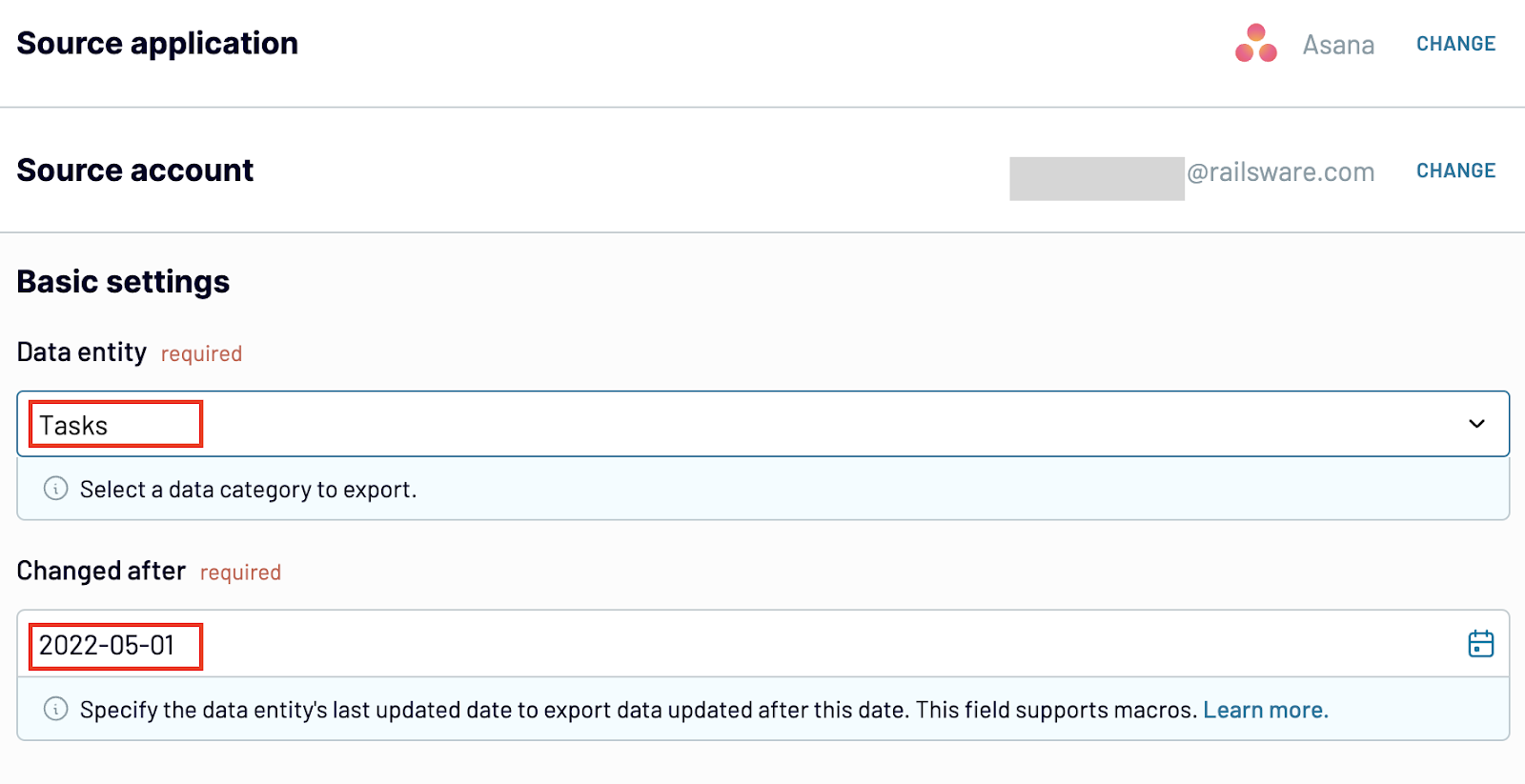Expand the Data entity dropdown chevron
Image resolution: width=1525 pixels, height=784 pixels.
coord(1476,424)
